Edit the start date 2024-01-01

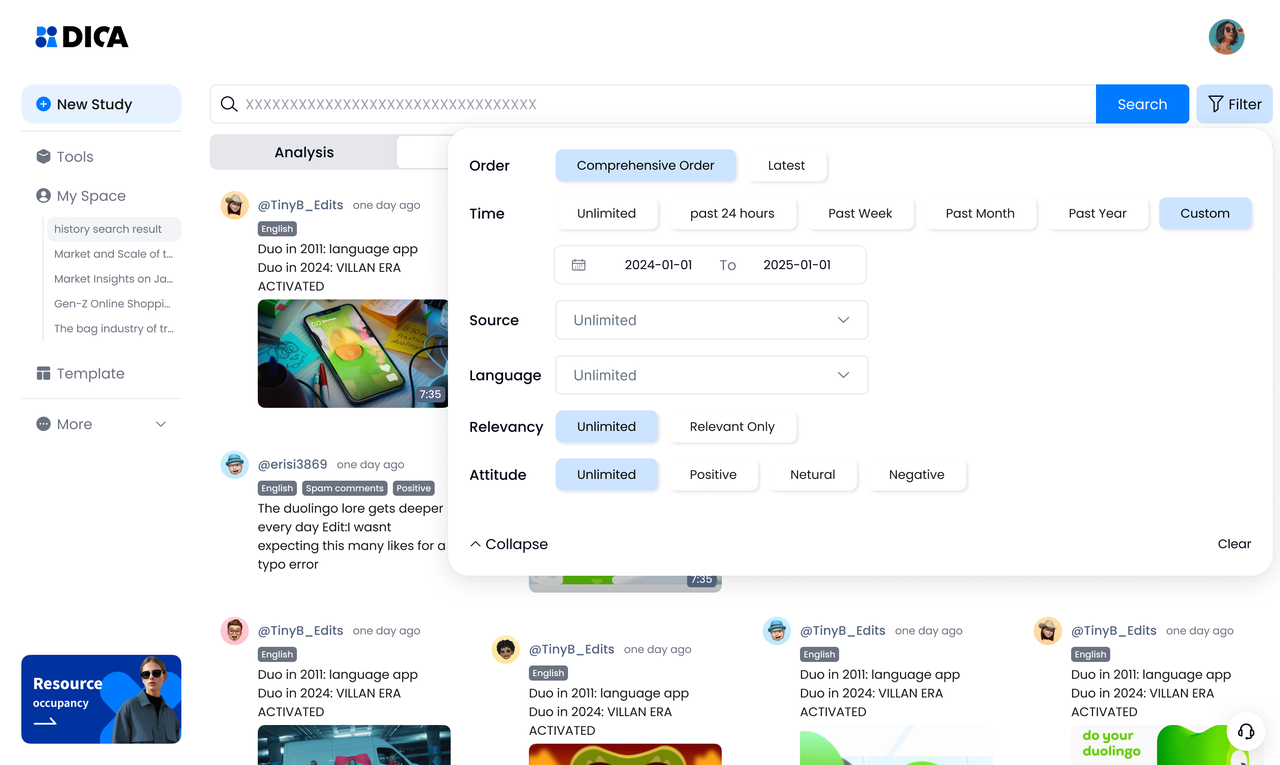pyautogui.click(x=658, y=265)
